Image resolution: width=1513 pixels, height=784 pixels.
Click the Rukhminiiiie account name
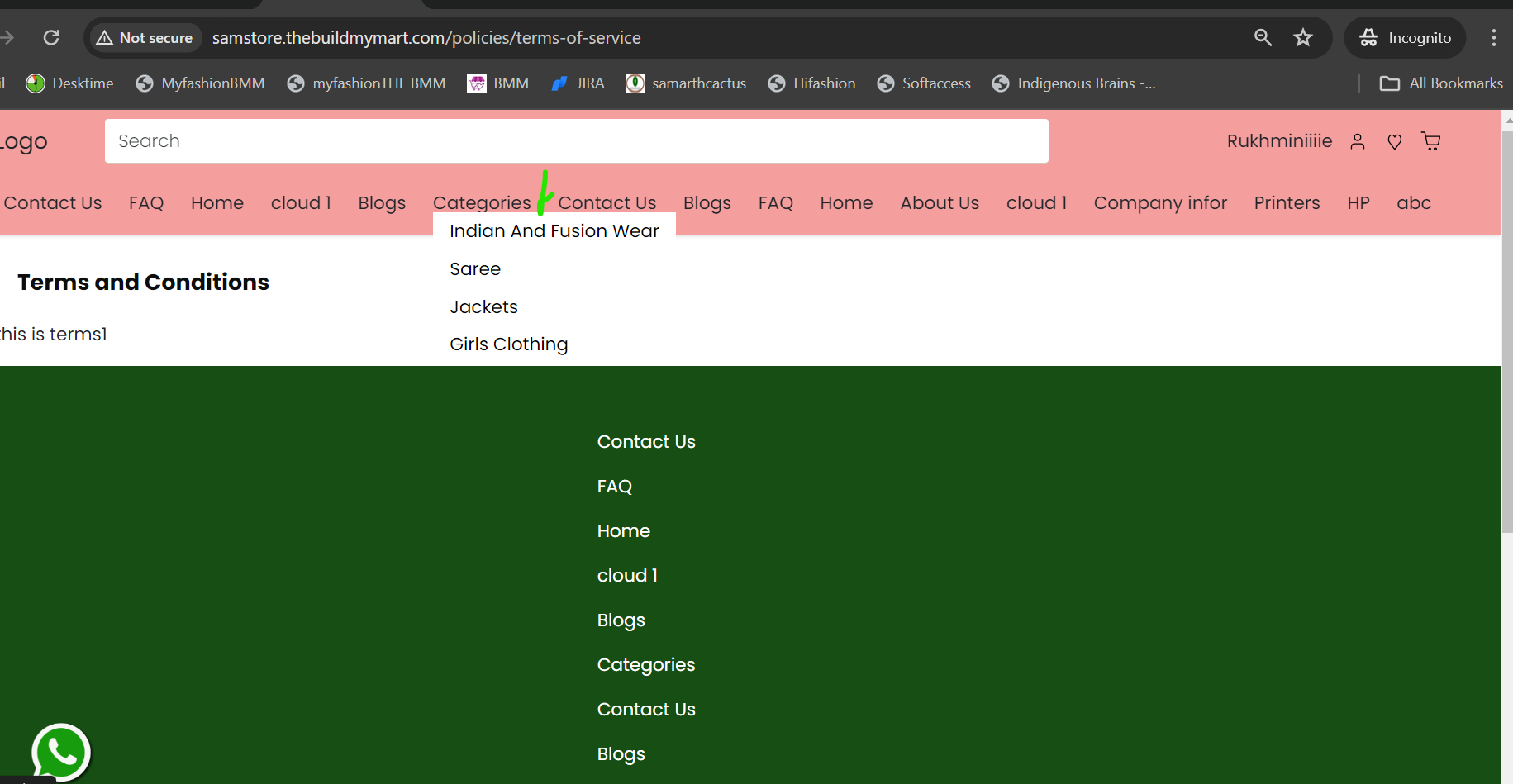pos(1279,141)
